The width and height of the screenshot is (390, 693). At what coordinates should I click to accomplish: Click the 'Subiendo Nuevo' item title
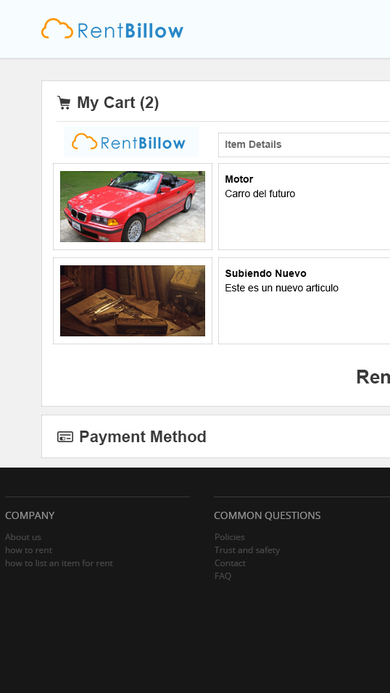(x=265, y=273)
